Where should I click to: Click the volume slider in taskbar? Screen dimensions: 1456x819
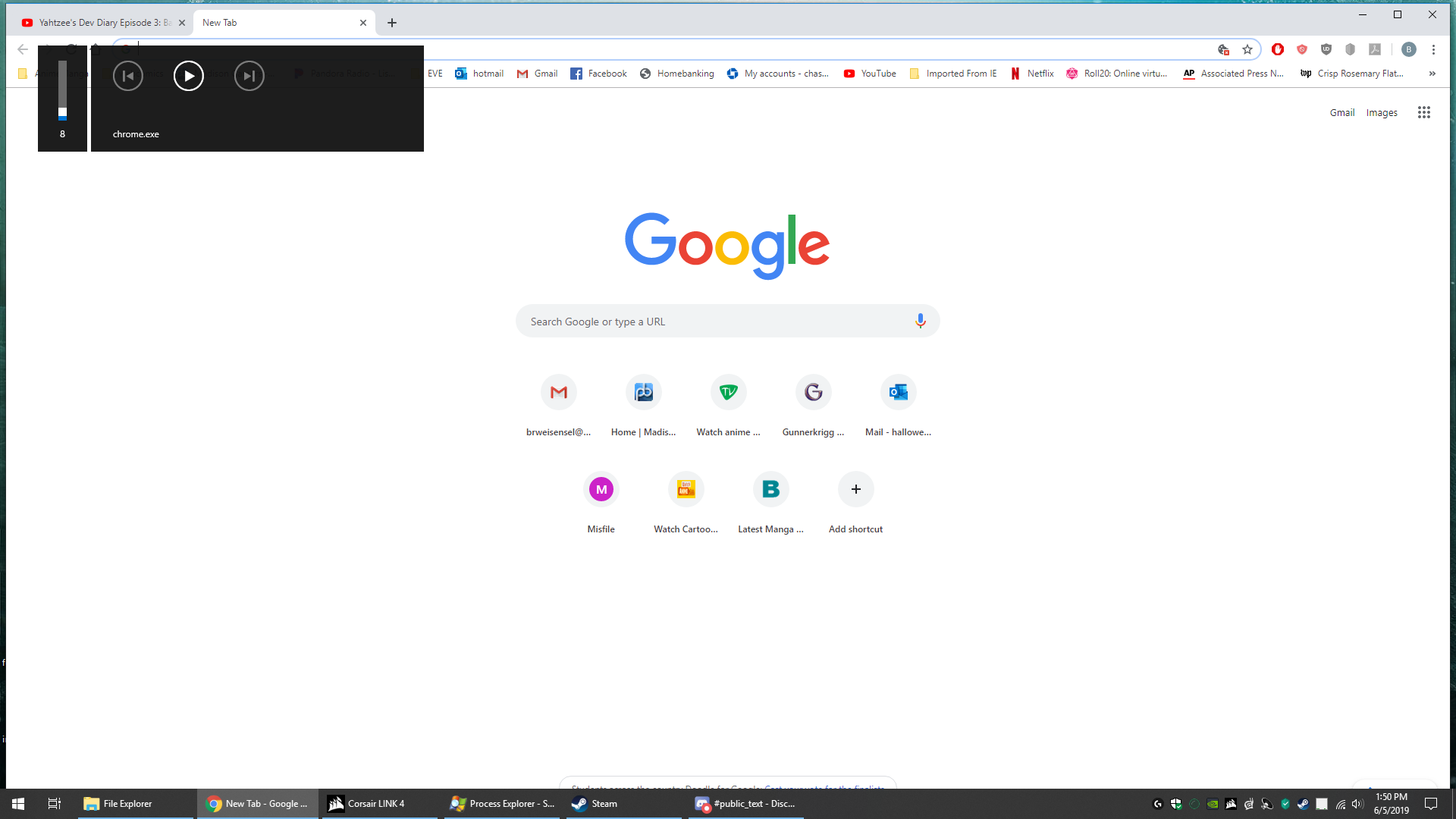point(62,110)
